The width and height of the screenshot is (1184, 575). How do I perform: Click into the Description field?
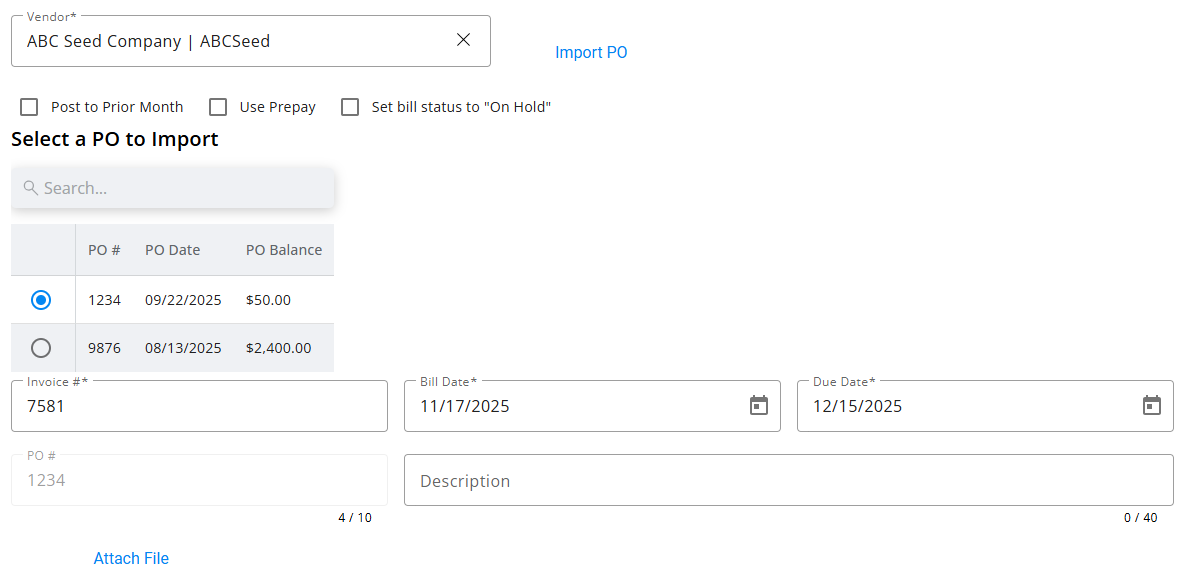click(x=788, y=481)
